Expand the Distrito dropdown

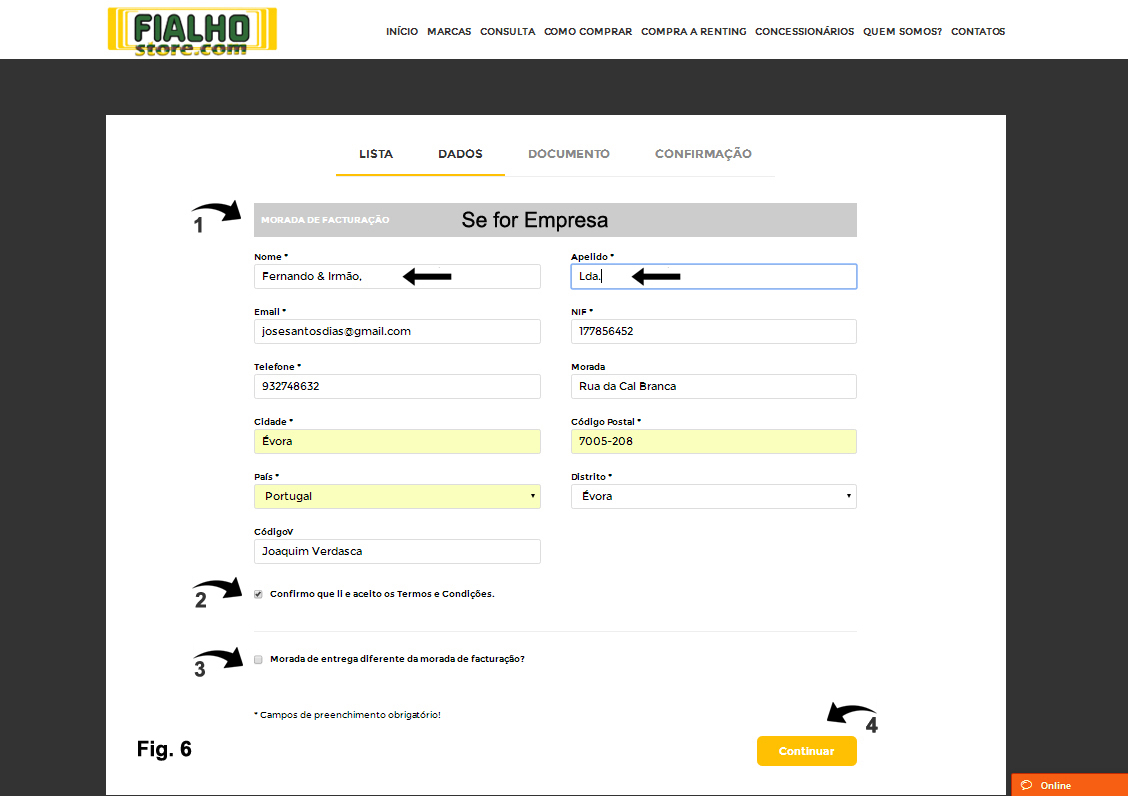713,496
